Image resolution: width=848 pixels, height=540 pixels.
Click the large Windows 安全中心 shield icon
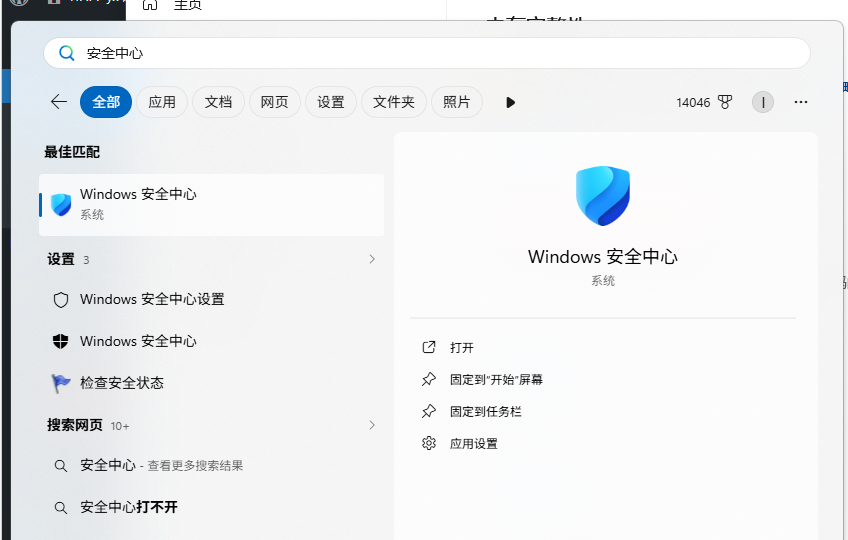click(603, 196)
